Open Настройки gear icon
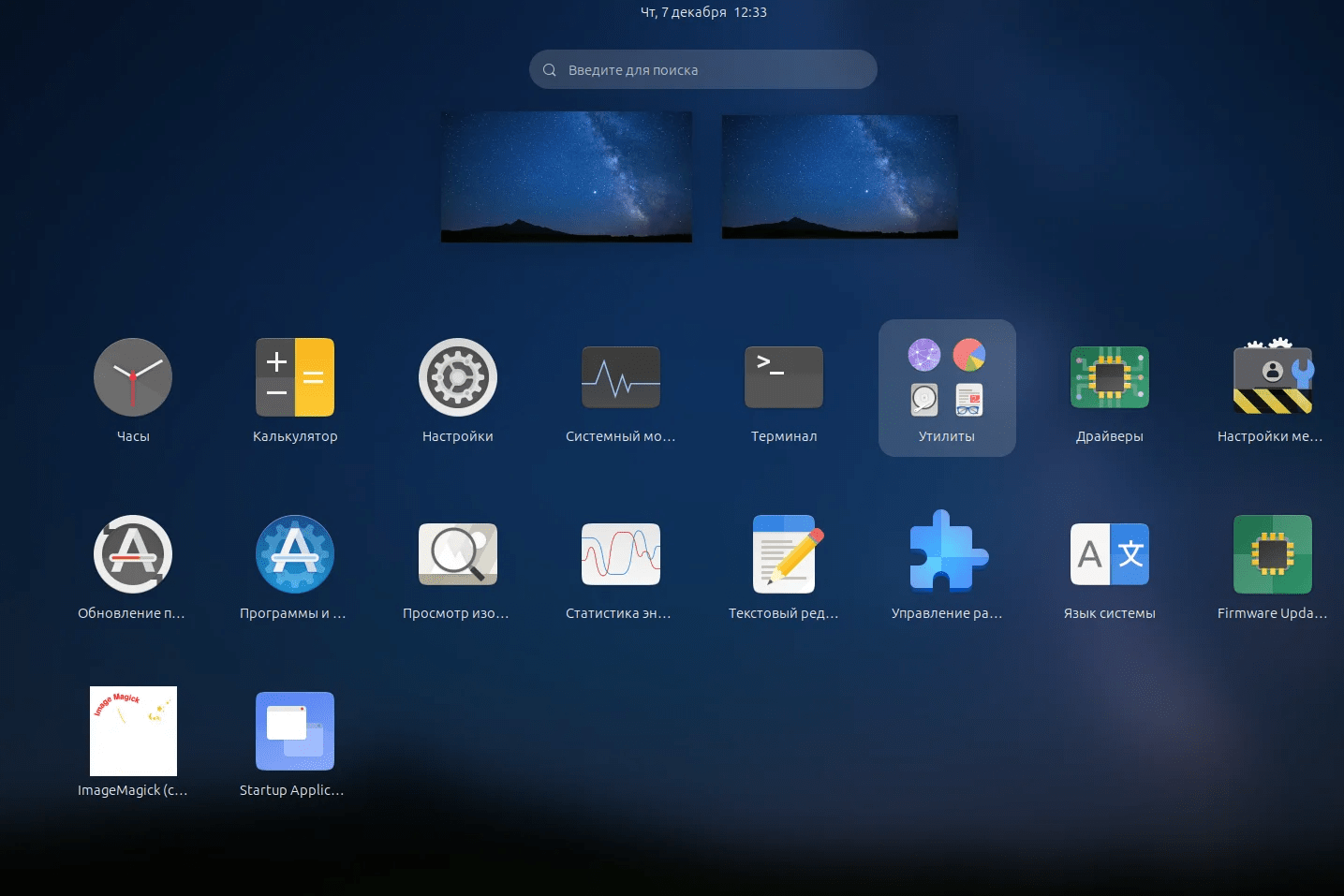 tap(458, 377)
